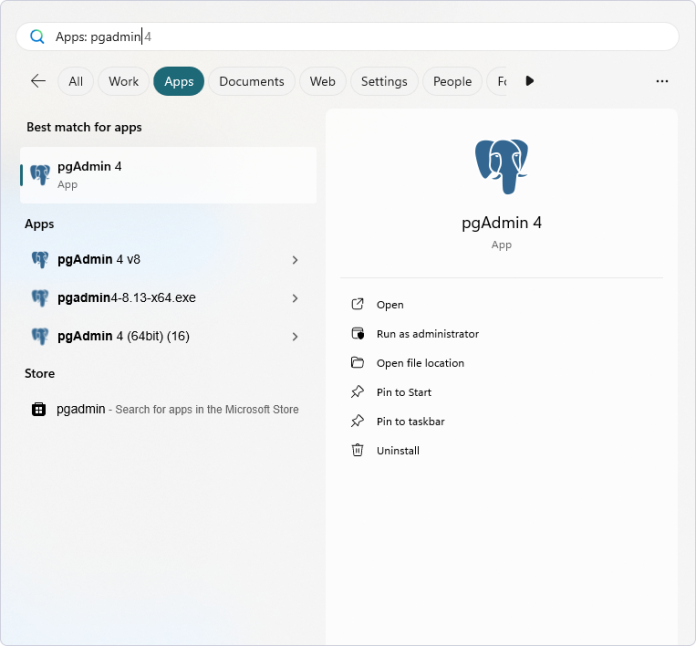Select the Apps filter tab
The height and width of the screenshot is (646, 696).
point(179,81)
